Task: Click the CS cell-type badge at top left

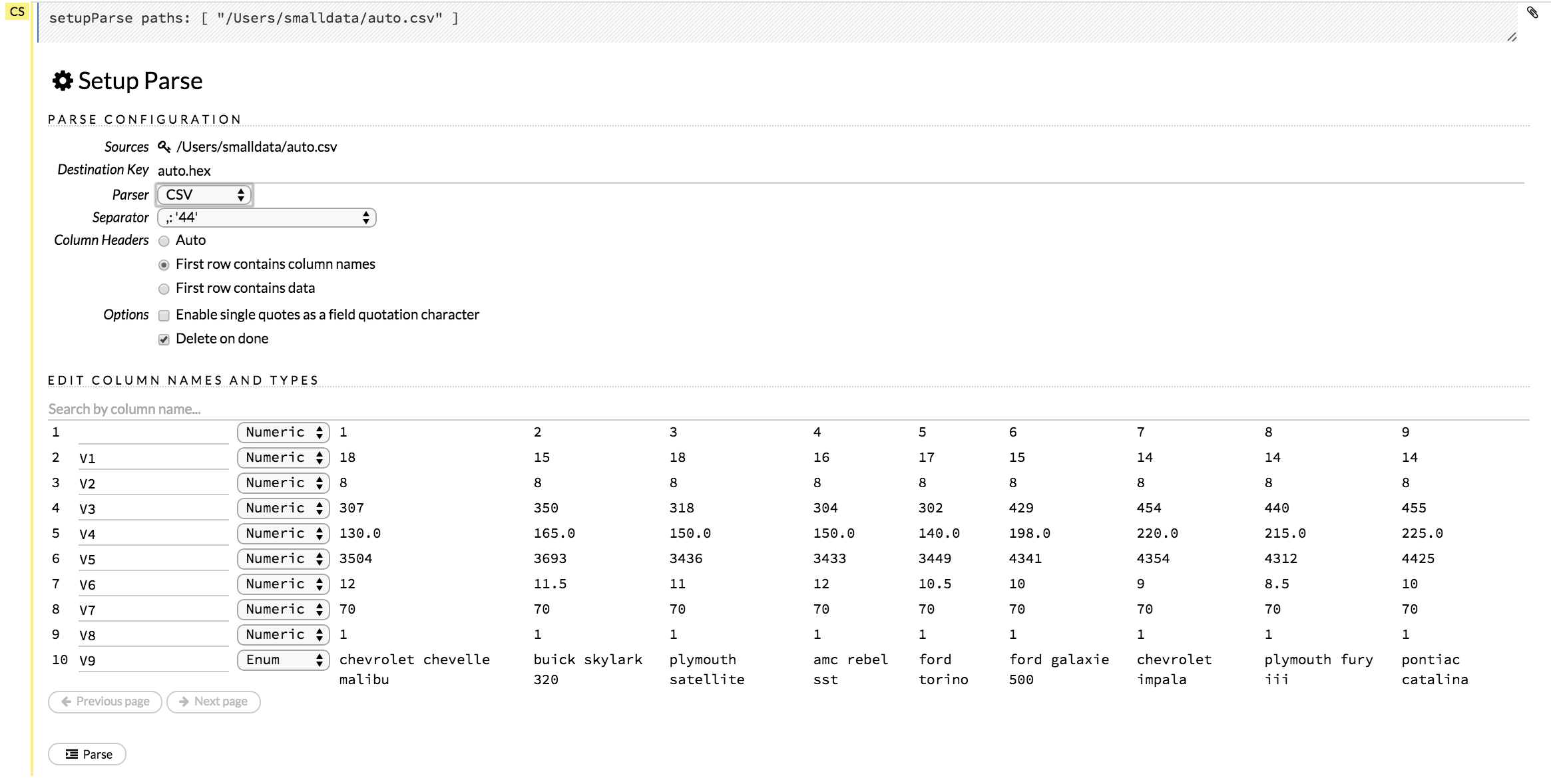Action: point(18,11)
